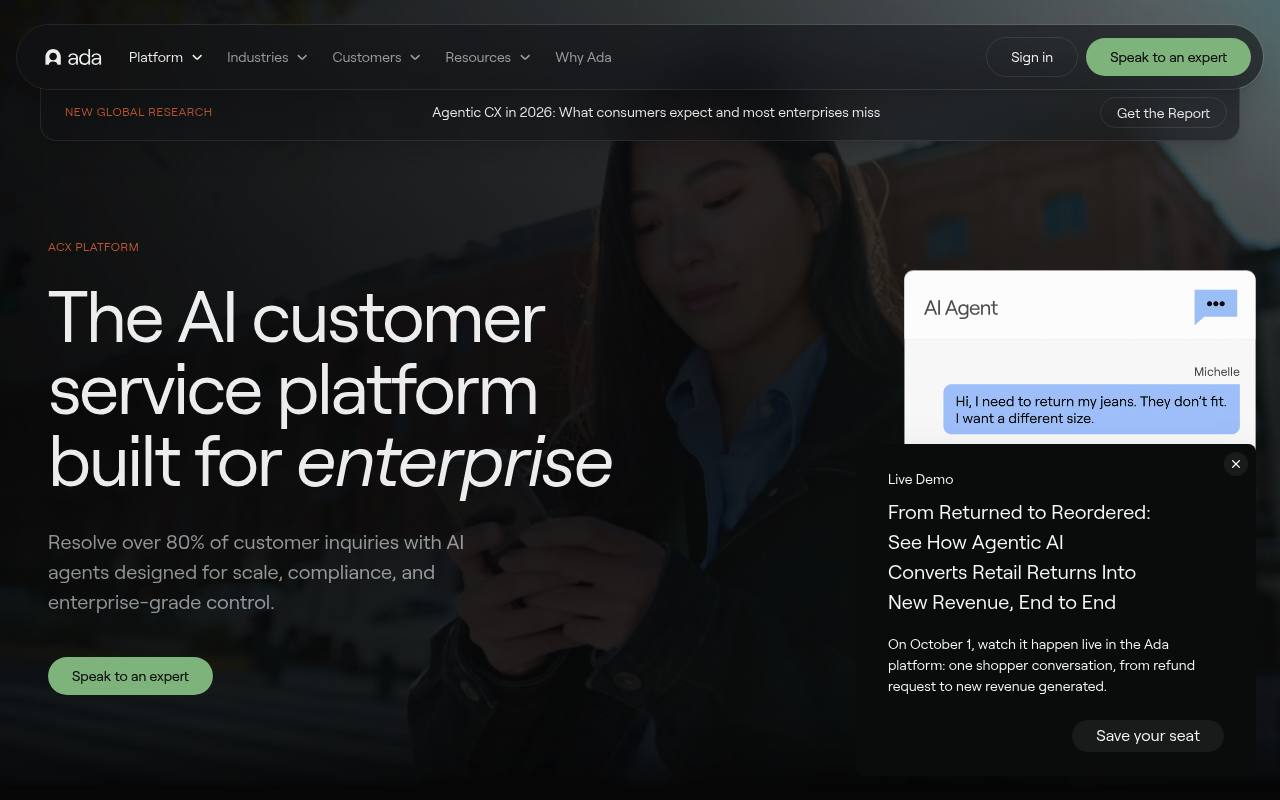Expand the Platform chevron in the navbar
This screenshot has width=1280, height=800.
point(197,57)
